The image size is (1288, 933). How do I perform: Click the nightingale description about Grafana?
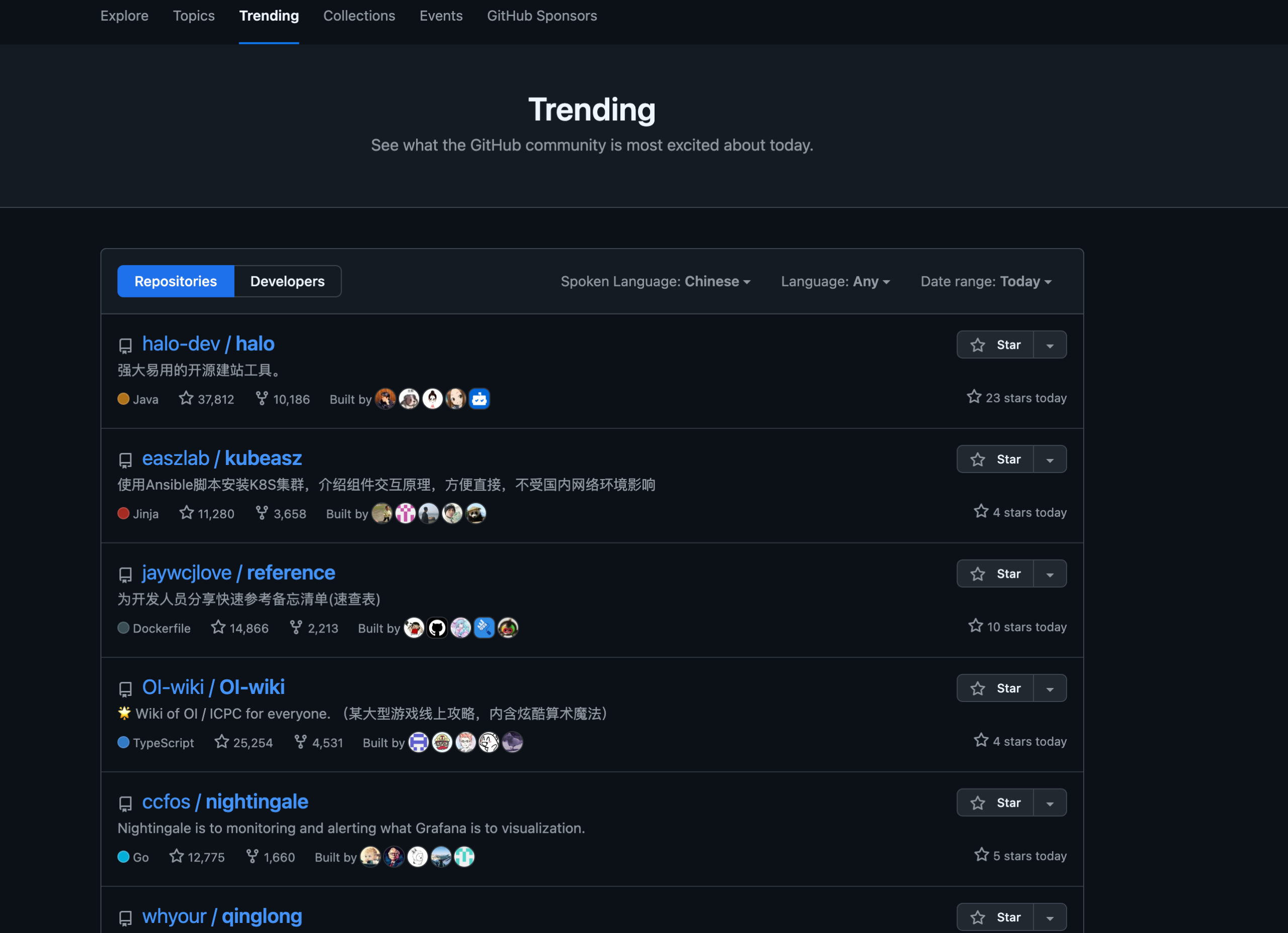coord(352,828)
